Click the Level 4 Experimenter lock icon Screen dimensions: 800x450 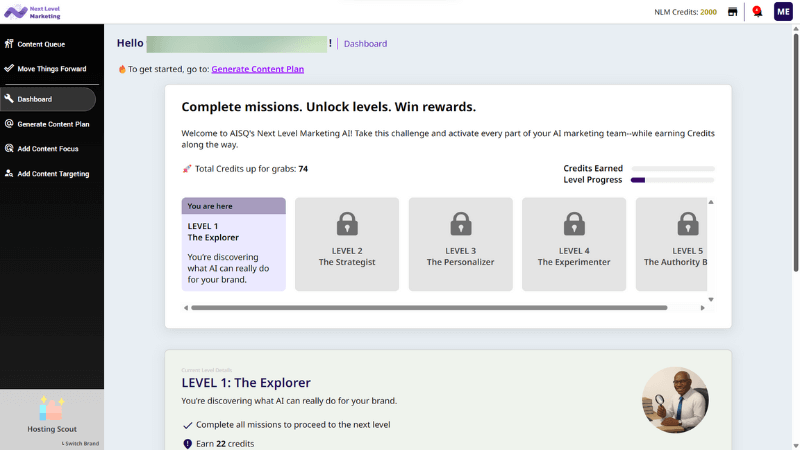574,223
